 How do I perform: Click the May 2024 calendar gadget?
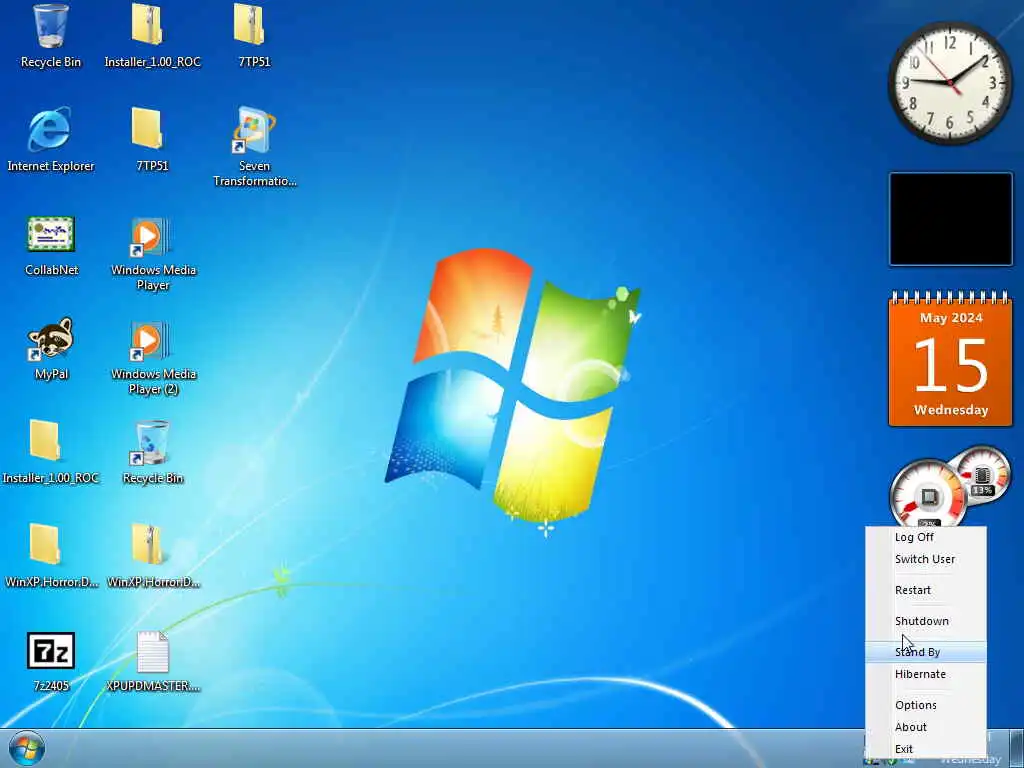[x=951, y=360]
